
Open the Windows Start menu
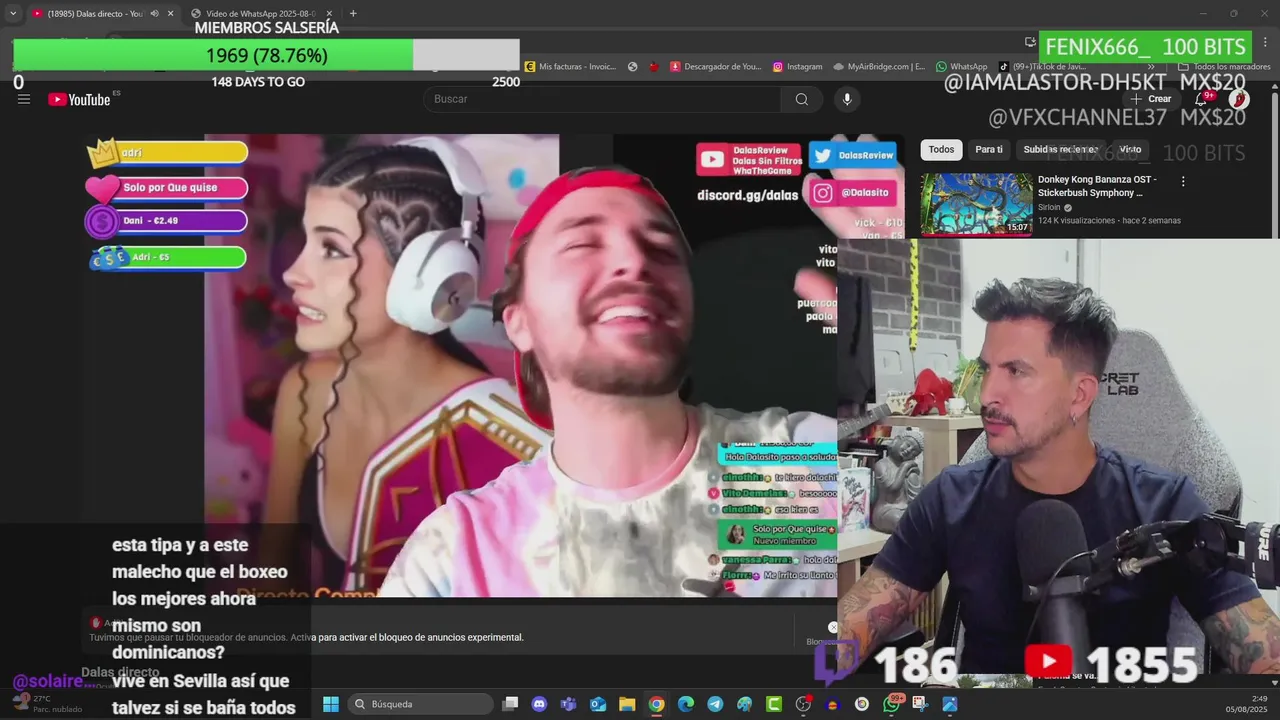(x=331, y=704)
